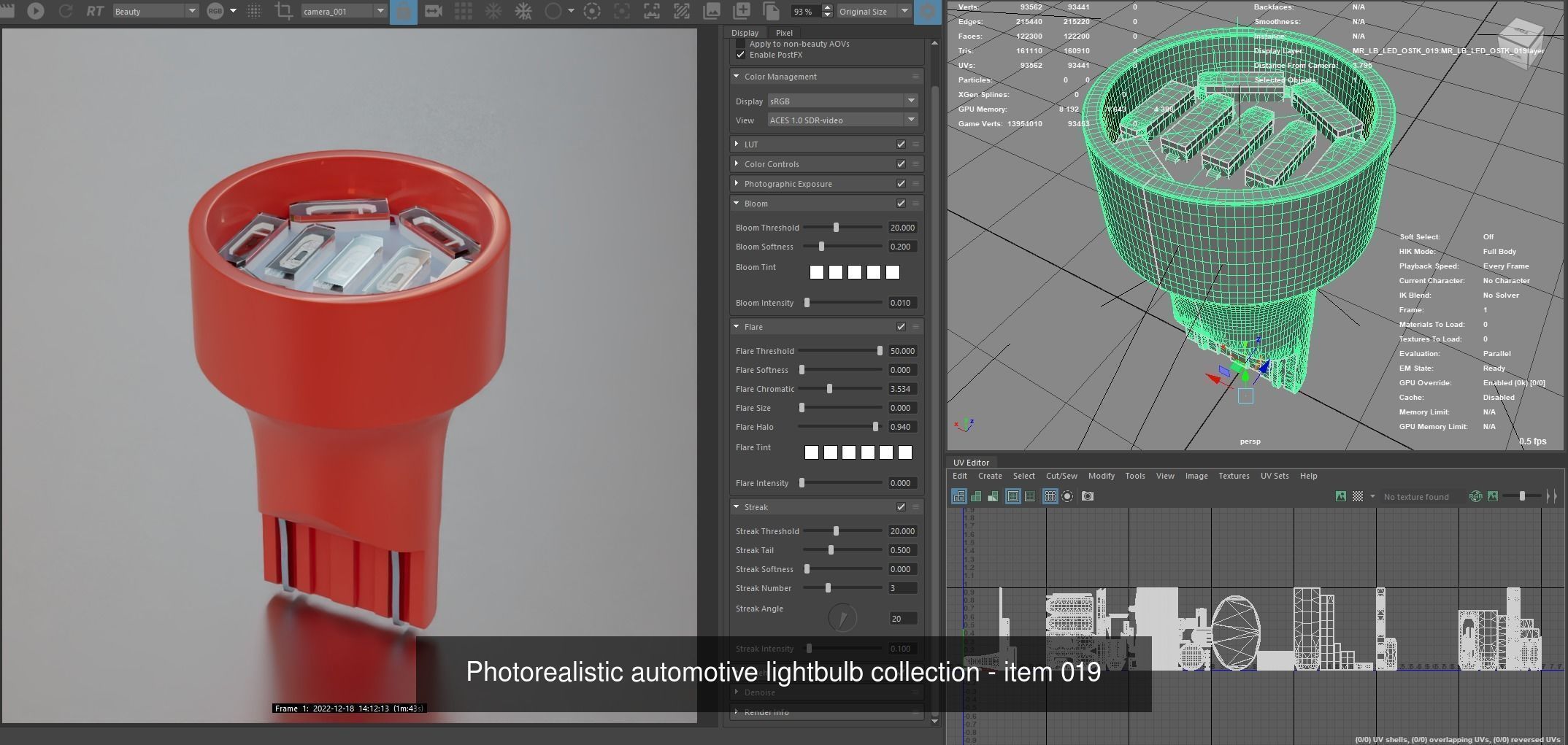Expand the Photographic Exposure section

736,184
